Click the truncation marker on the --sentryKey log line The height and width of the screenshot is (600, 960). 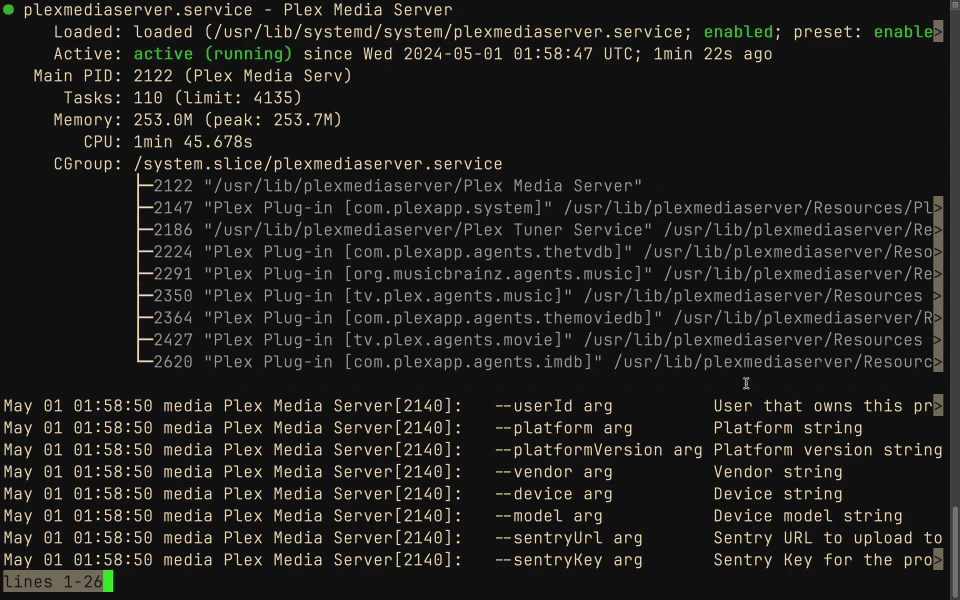point(937,560)
